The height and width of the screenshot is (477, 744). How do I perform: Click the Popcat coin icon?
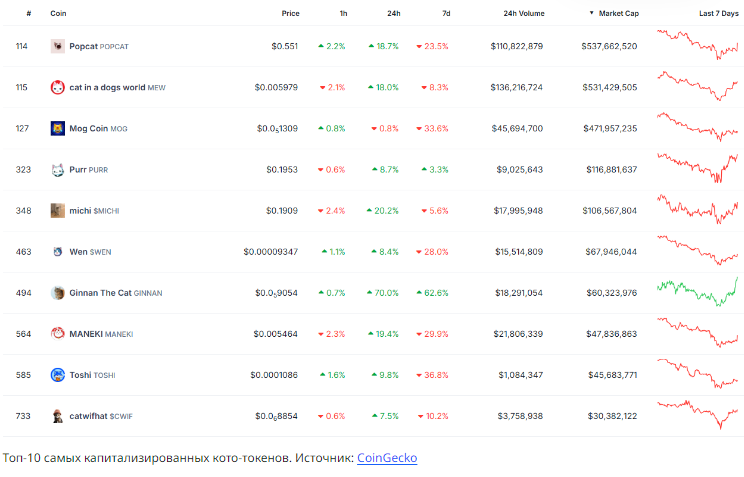[57, 46]
